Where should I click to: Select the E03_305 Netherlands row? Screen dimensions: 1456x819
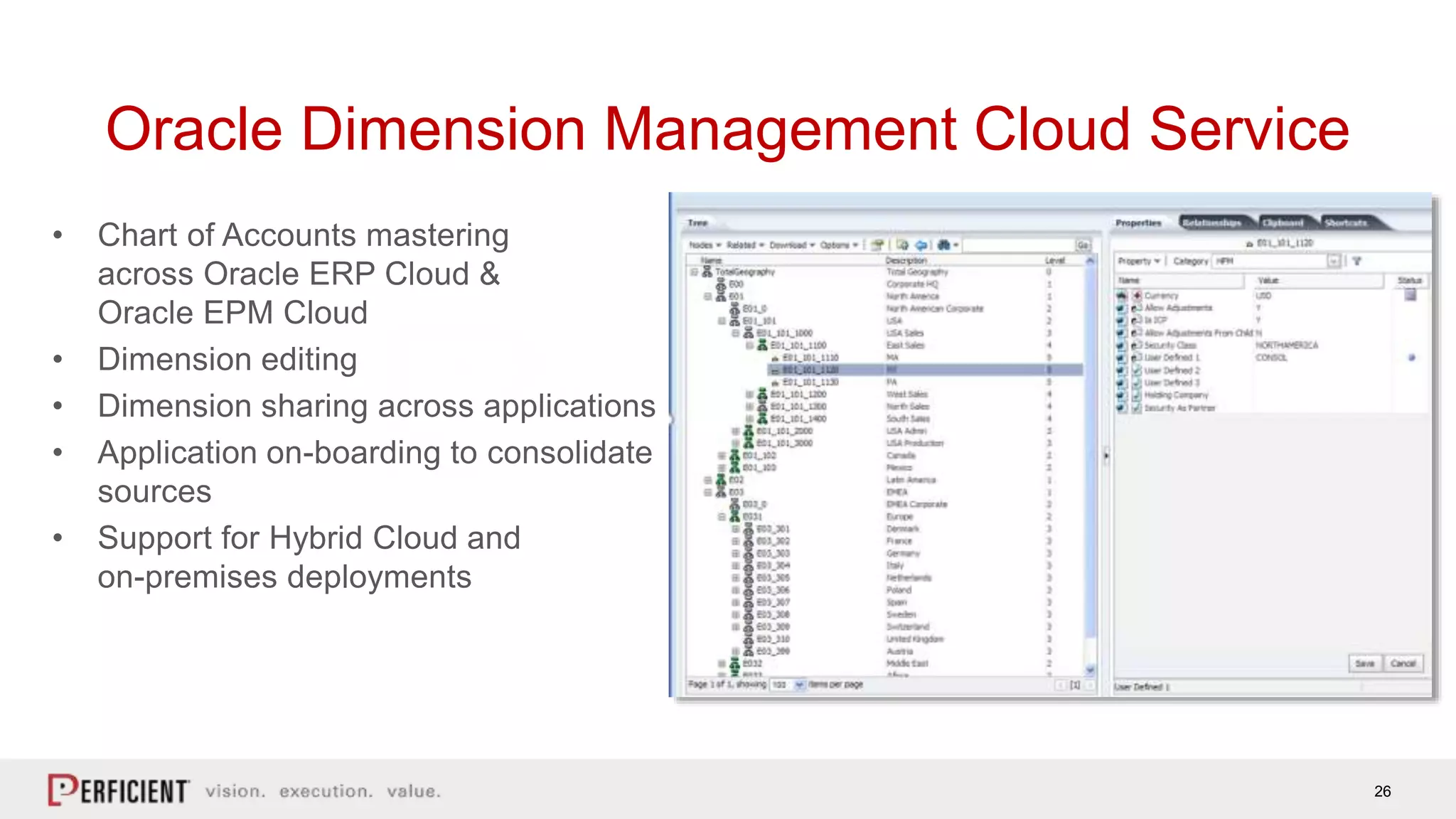coord(886,578)
